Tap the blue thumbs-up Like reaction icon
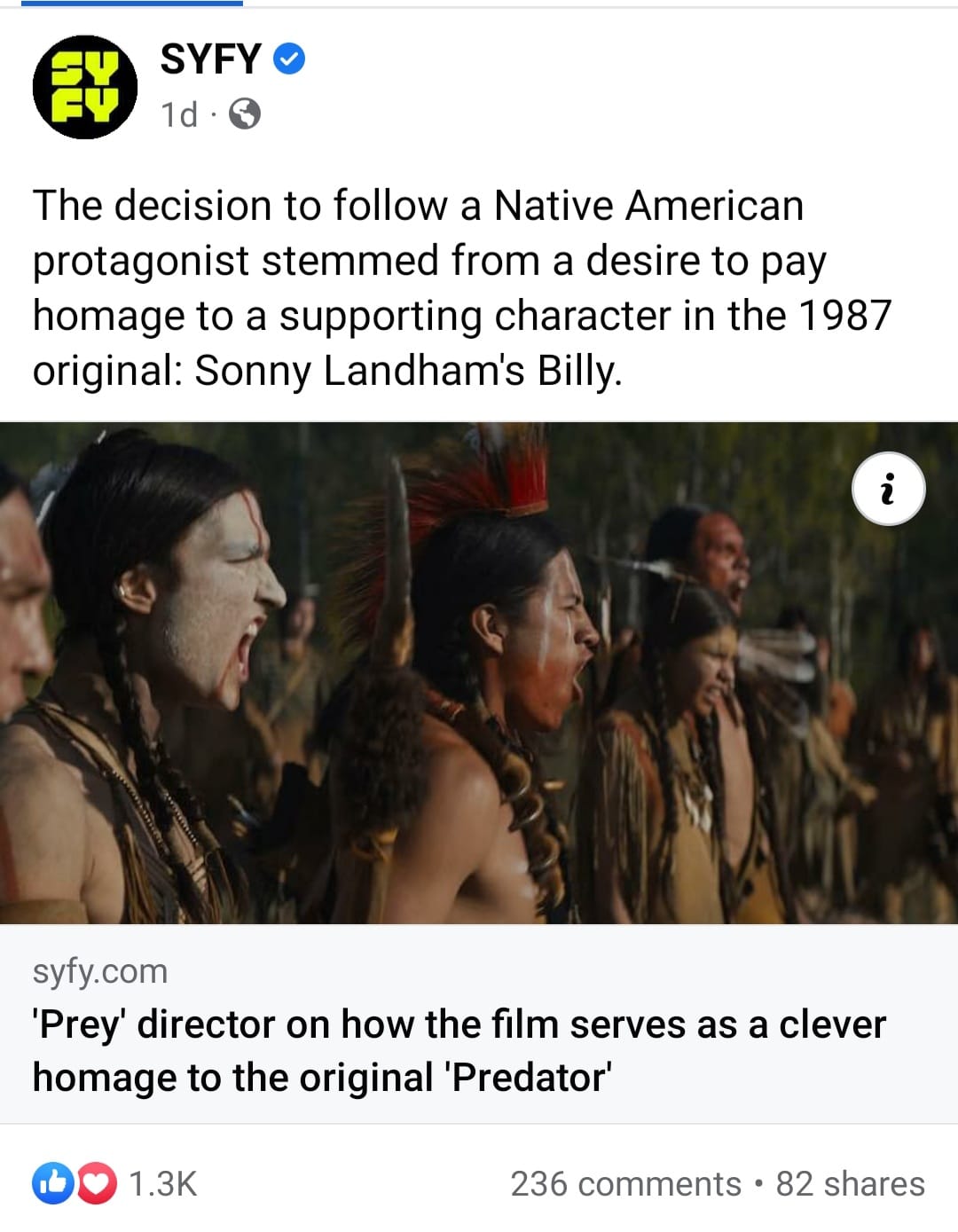Viewport: 958px width, 1232px height. click(x=53, y=1182)
